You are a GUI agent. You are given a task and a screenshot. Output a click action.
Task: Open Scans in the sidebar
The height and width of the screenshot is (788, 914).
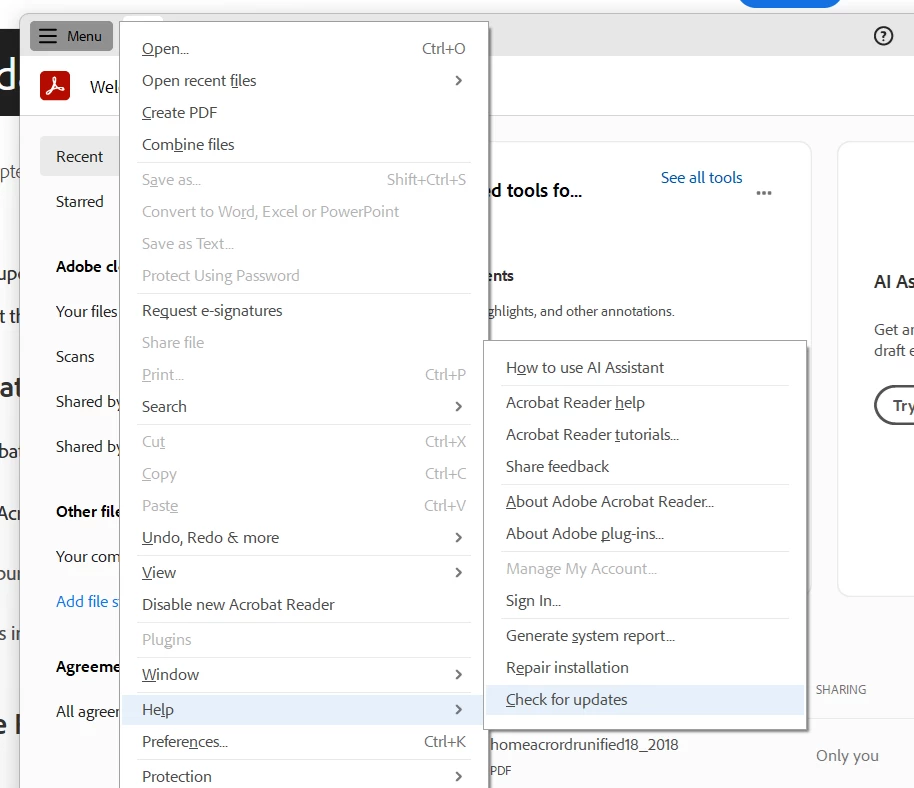tap(75, 357)
